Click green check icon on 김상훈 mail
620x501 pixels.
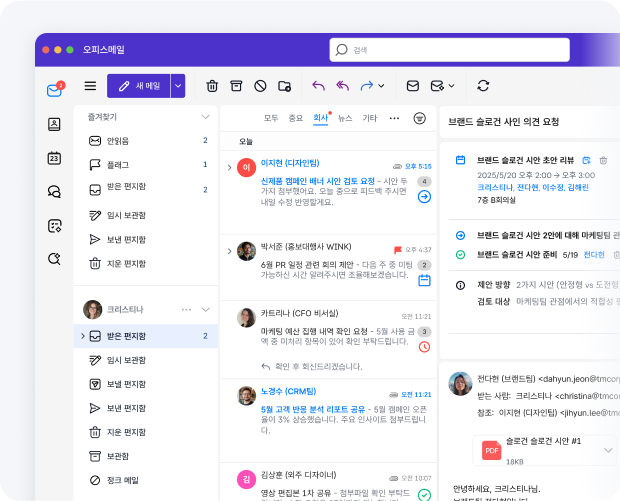point(424,495)
